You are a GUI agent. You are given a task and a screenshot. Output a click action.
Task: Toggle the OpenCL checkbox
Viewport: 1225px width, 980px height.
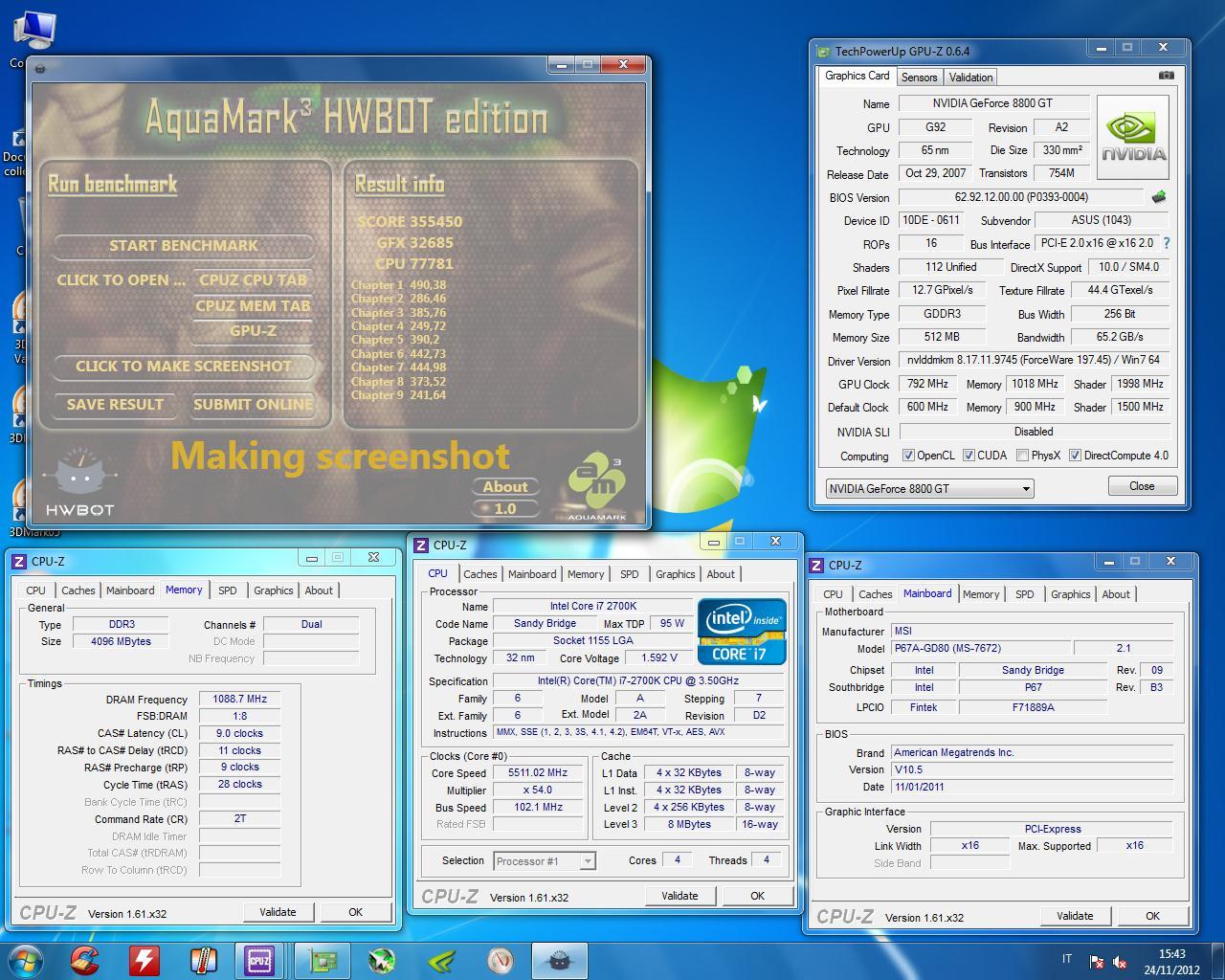[908, 456]
